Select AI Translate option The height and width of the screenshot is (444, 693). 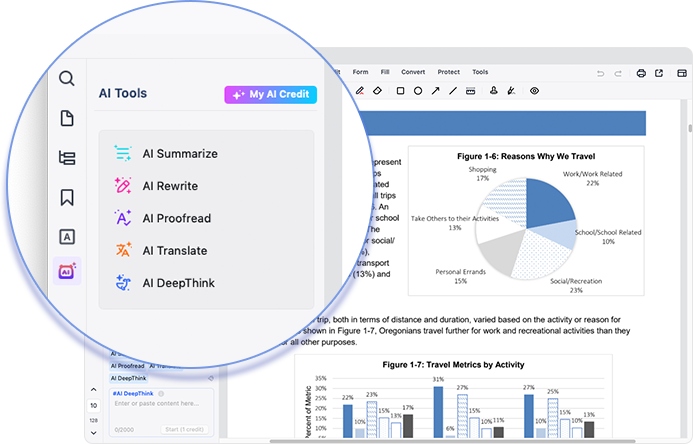click(174, 250)
